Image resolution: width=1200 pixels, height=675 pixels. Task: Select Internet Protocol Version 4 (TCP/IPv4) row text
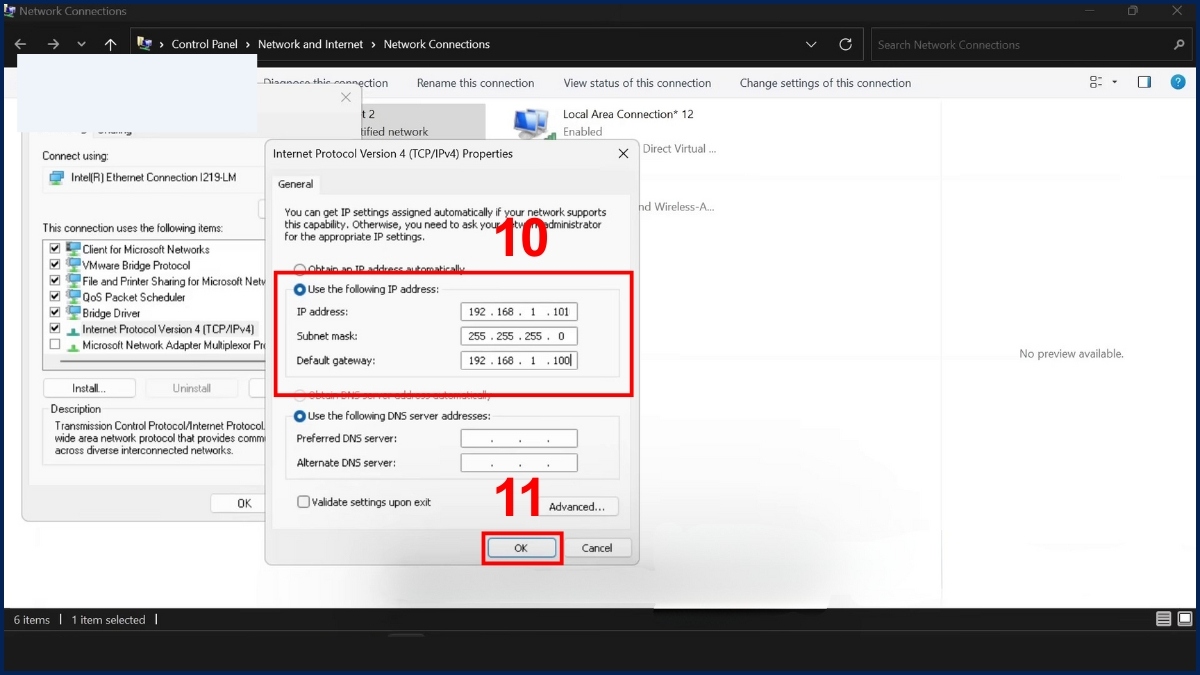tap(168, 329)
